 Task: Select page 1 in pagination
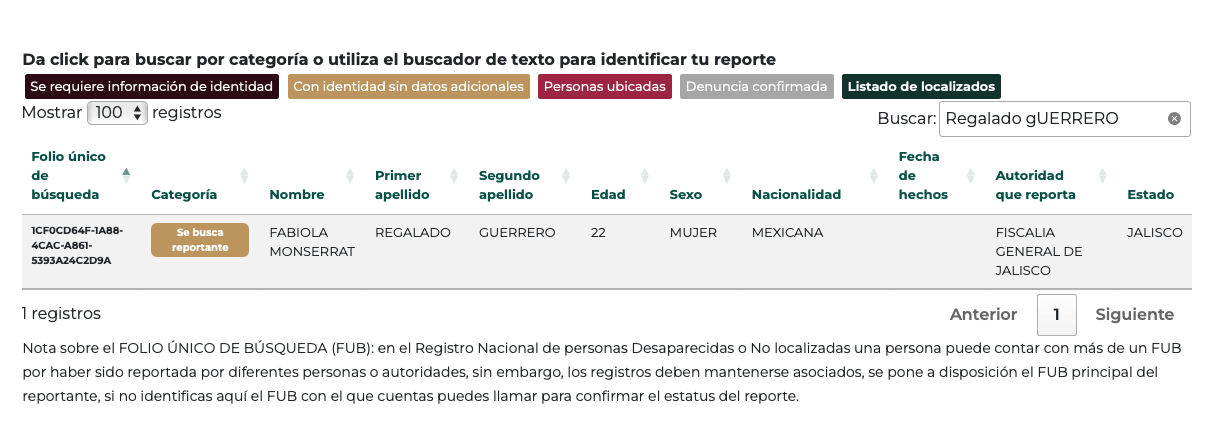click(x=1056, y=315)
